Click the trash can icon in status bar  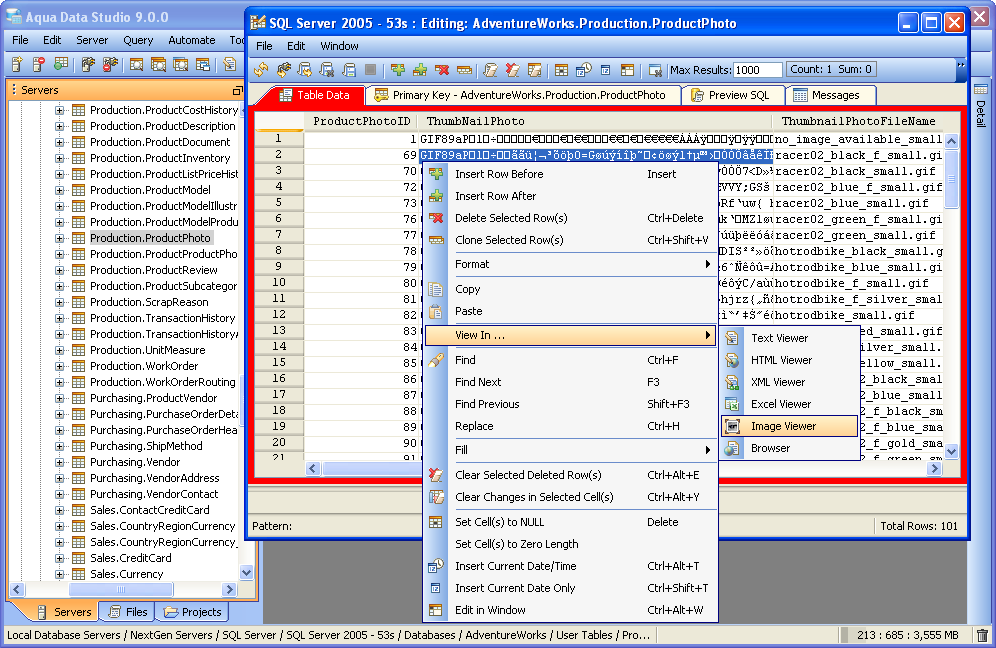[982, 635]
